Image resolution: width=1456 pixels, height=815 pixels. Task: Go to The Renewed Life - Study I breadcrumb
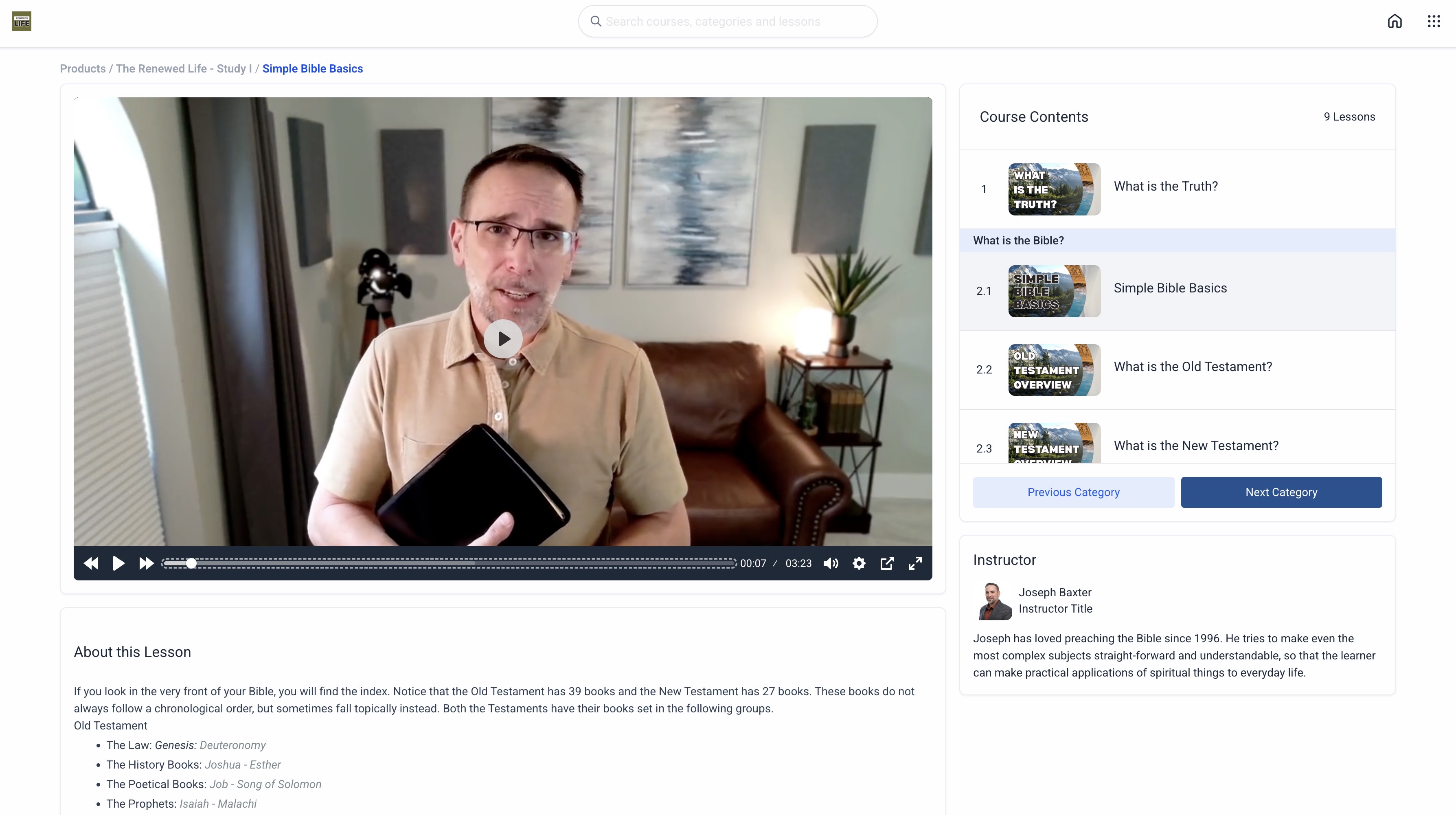coord(184,68)
